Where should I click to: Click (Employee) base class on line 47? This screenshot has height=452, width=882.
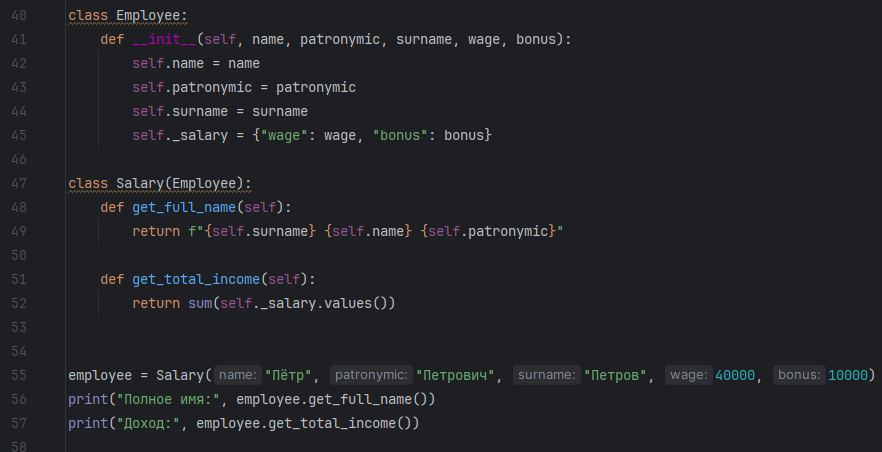204,184
